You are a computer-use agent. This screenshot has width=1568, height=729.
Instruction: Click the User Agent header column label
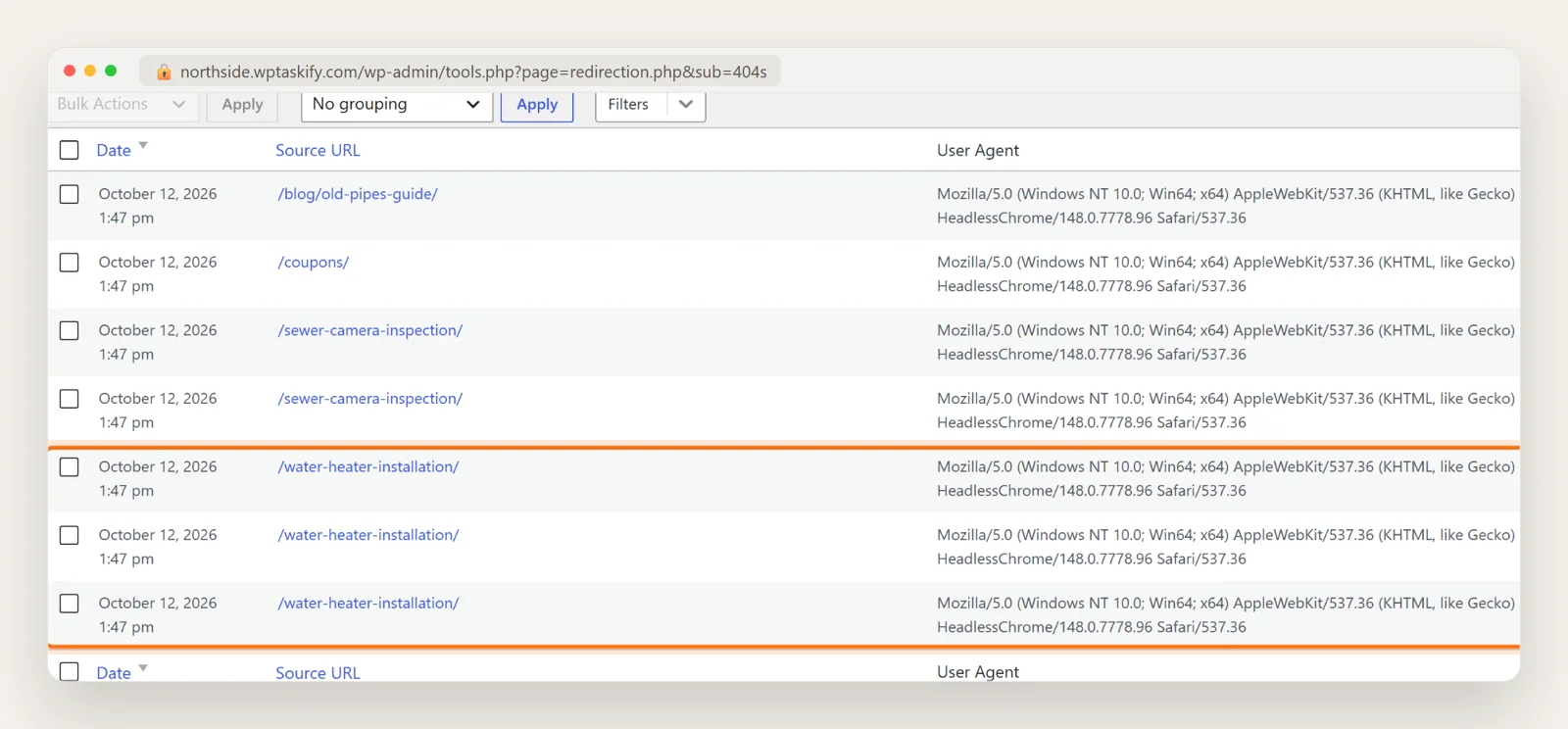coord(978,150)
